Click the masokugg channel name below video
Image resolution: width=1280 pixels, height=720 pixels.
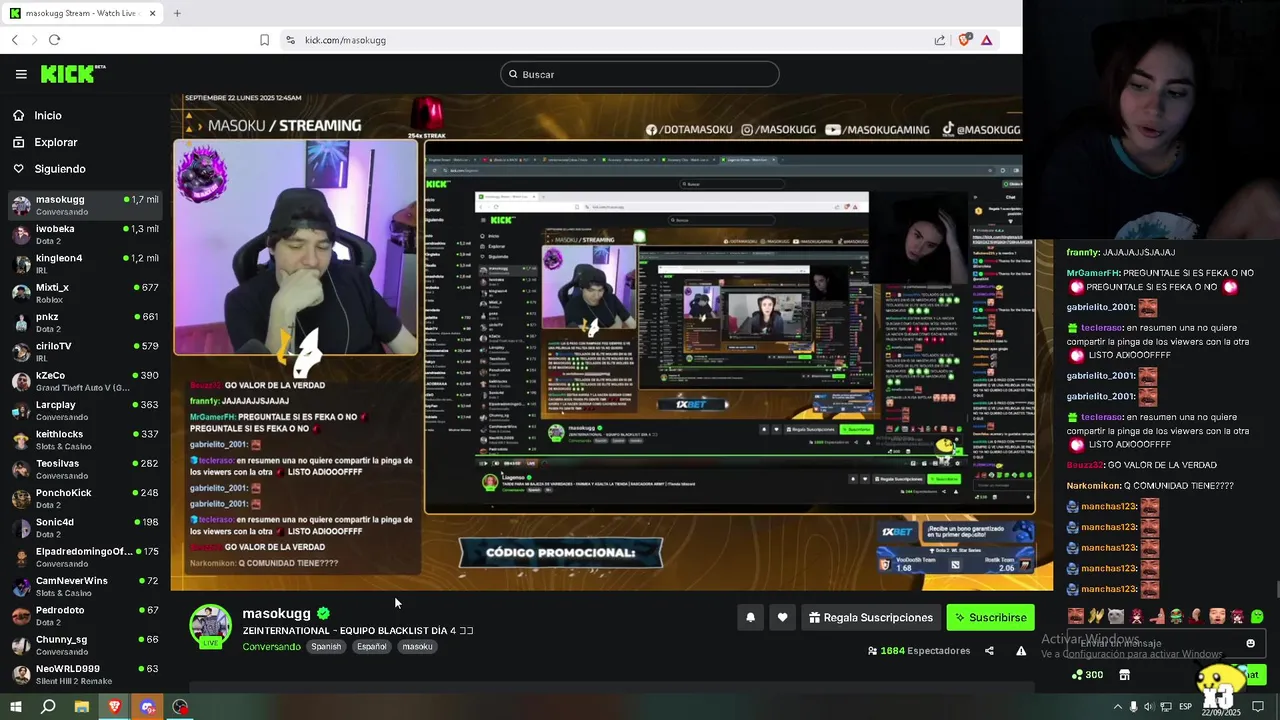(277, 613)
